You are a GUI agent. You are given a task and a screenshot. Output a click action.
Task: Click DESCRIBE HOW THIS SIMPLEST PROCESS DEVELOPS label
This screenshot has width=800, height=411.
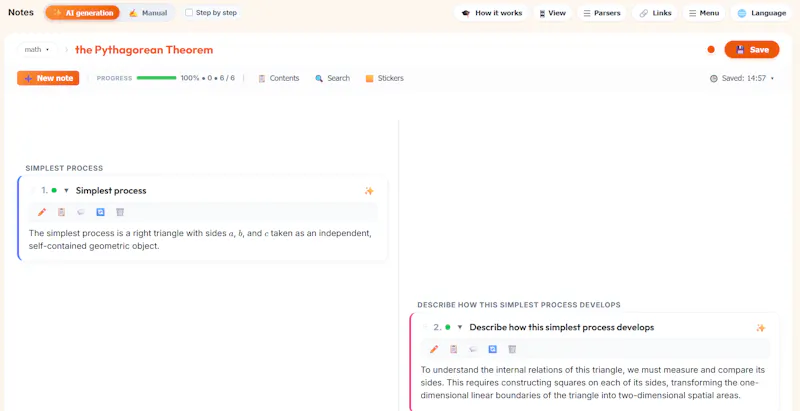coord(519,305)
